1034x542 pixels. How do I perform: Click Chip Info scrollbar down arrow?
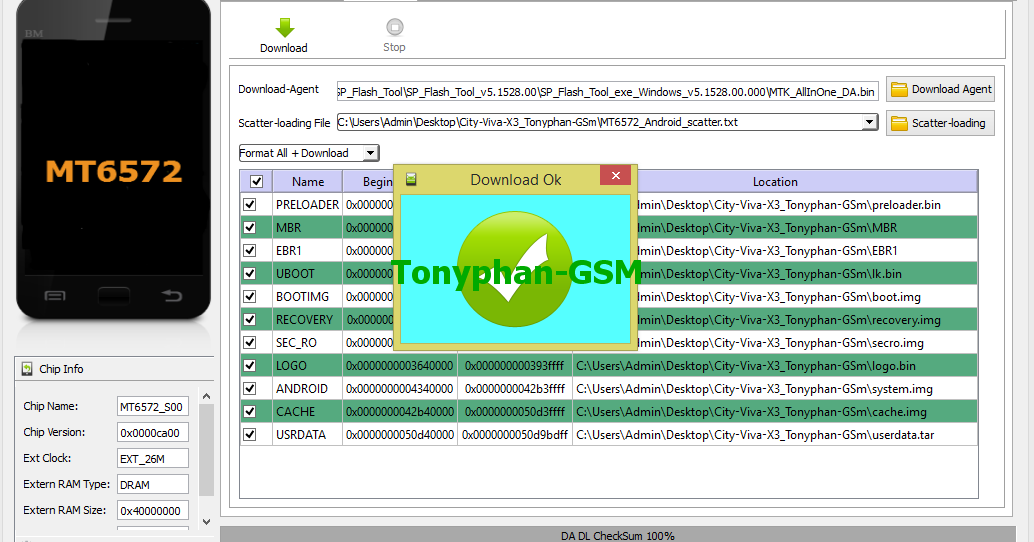pos(206,522)
